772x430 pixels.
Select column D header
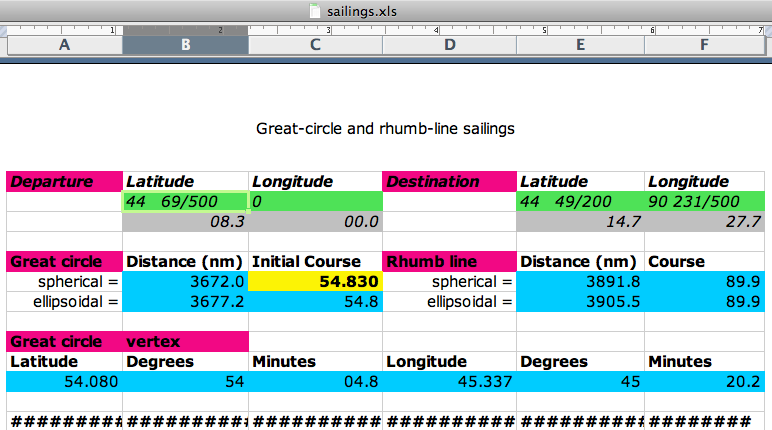pos(449,45)
